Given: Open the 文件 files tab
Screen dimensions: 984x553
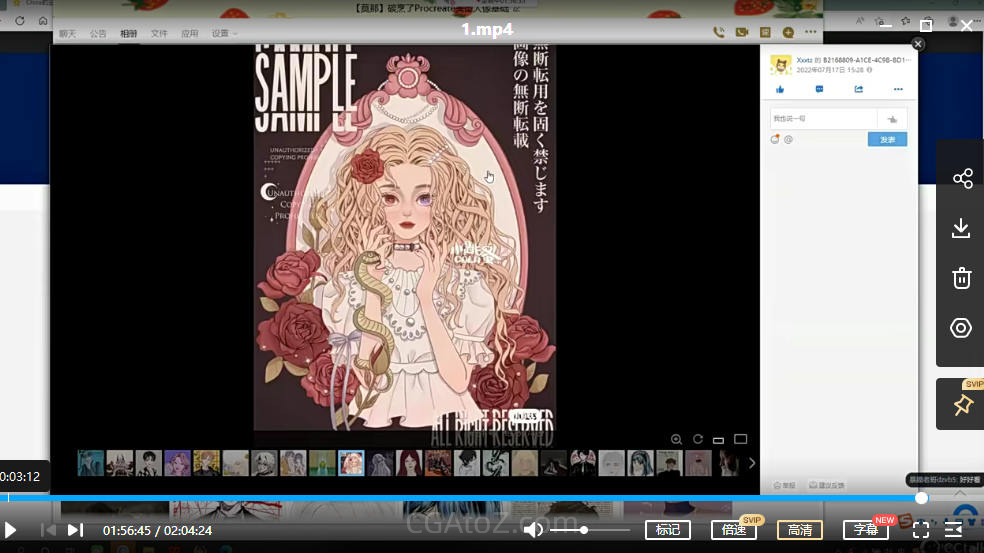Looking at the screenshot, I should 159,33.
